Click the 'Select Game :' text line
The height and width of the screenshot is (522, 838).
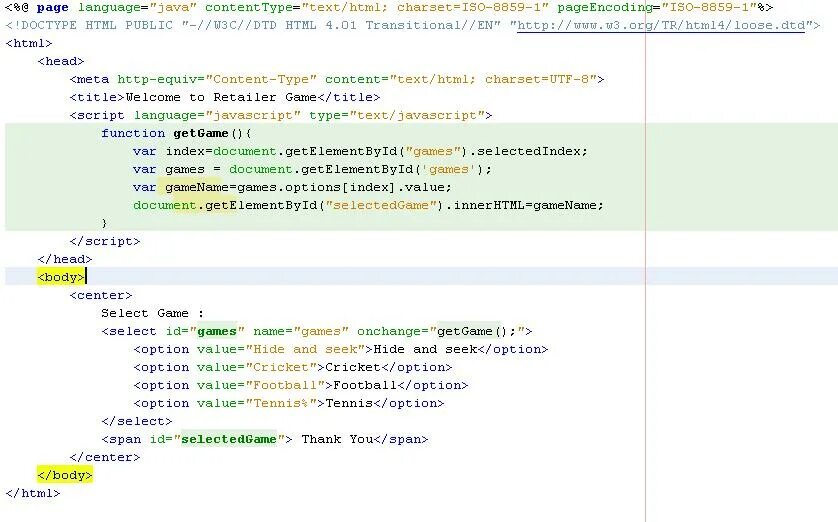(152, 313)
